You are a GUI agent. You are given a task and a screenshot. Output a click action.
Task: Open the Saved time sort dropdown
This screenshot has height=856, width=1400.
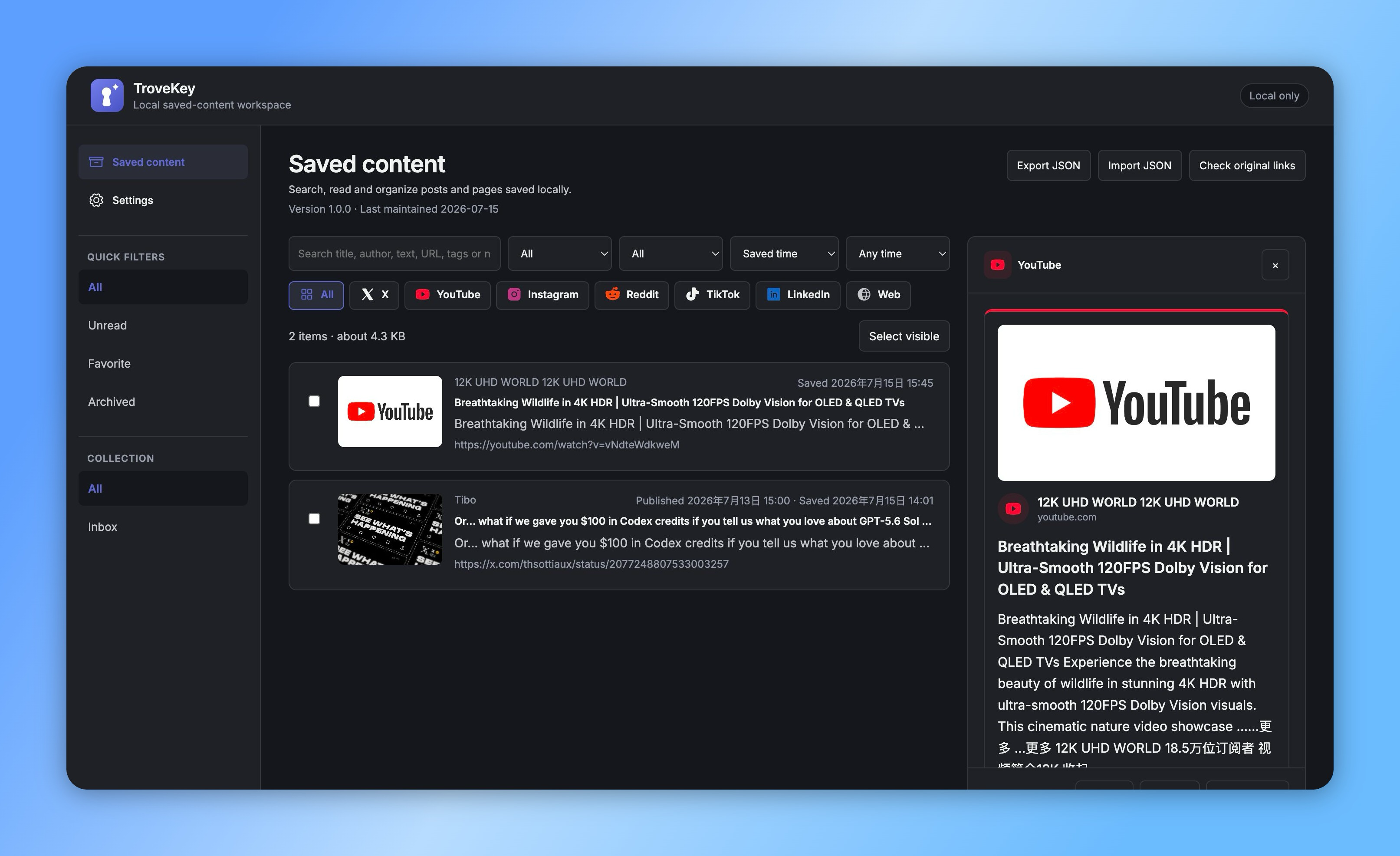pyautogui.click(x=784, y=254)
